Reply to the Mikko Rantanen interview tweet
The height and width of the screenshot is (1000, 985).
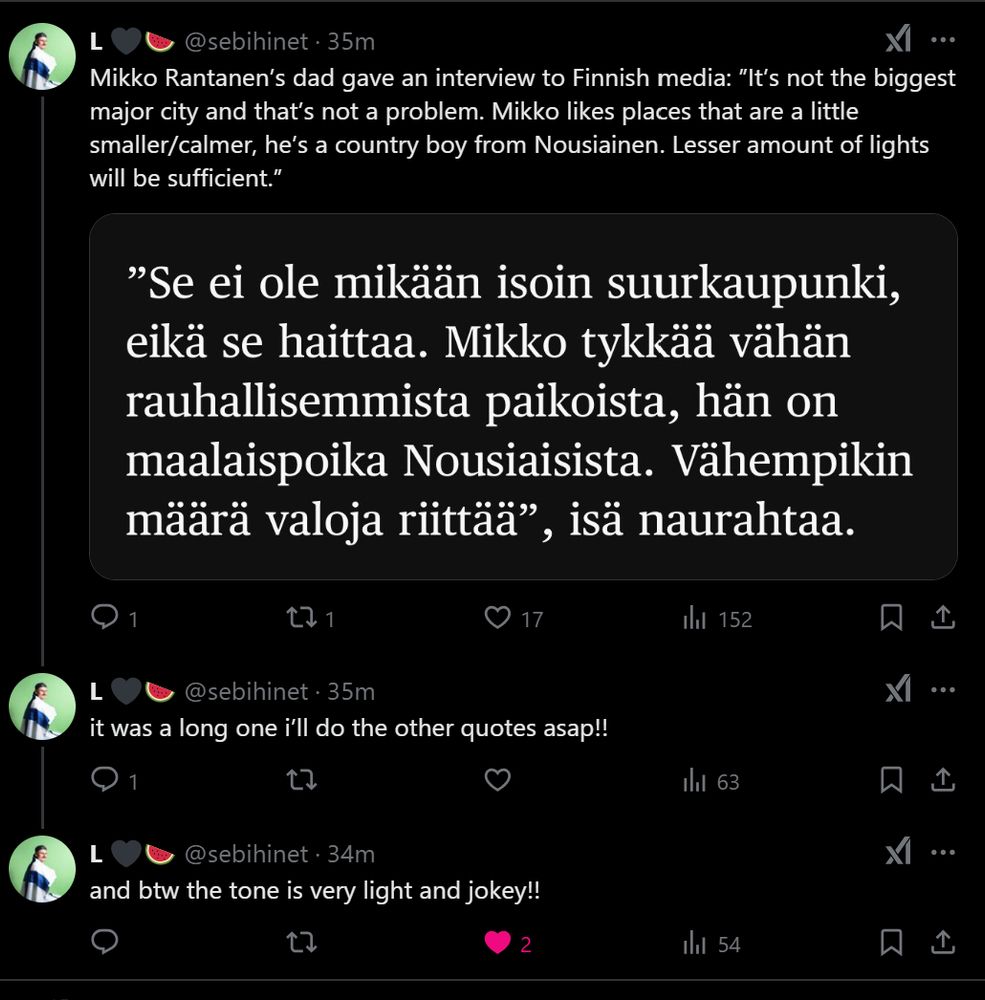point(105,619)
